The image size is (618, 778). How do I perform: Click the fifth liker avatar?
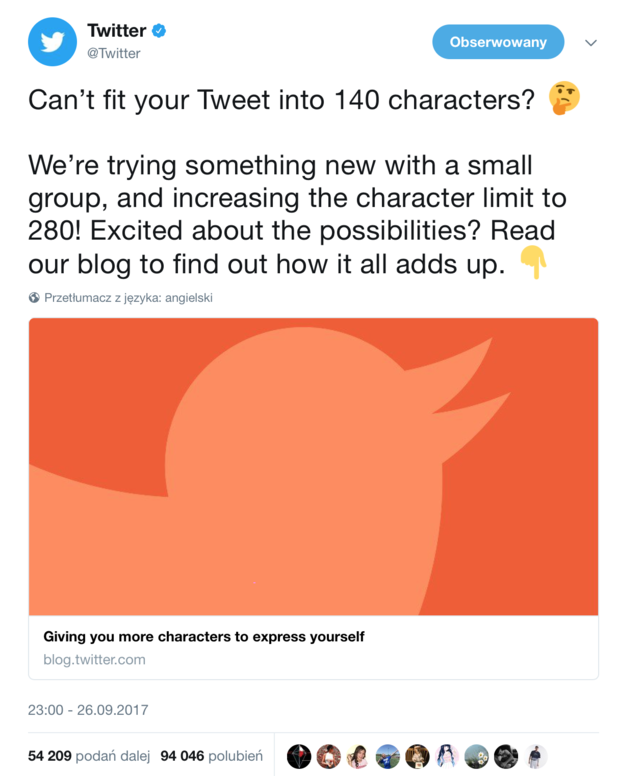pos(417,757)
